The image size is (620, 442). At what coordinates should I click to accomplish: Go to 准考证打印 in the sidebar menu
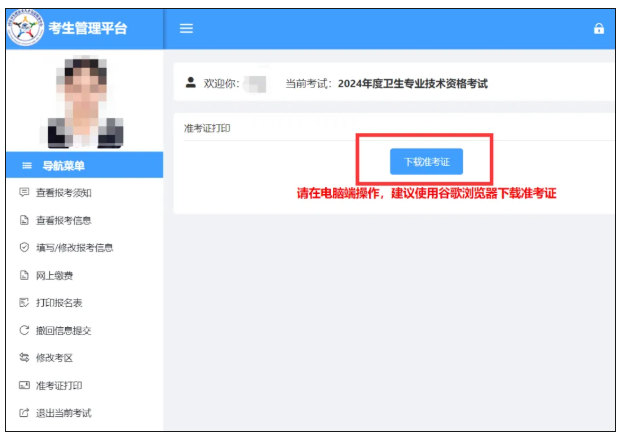(x=63, y=386)
